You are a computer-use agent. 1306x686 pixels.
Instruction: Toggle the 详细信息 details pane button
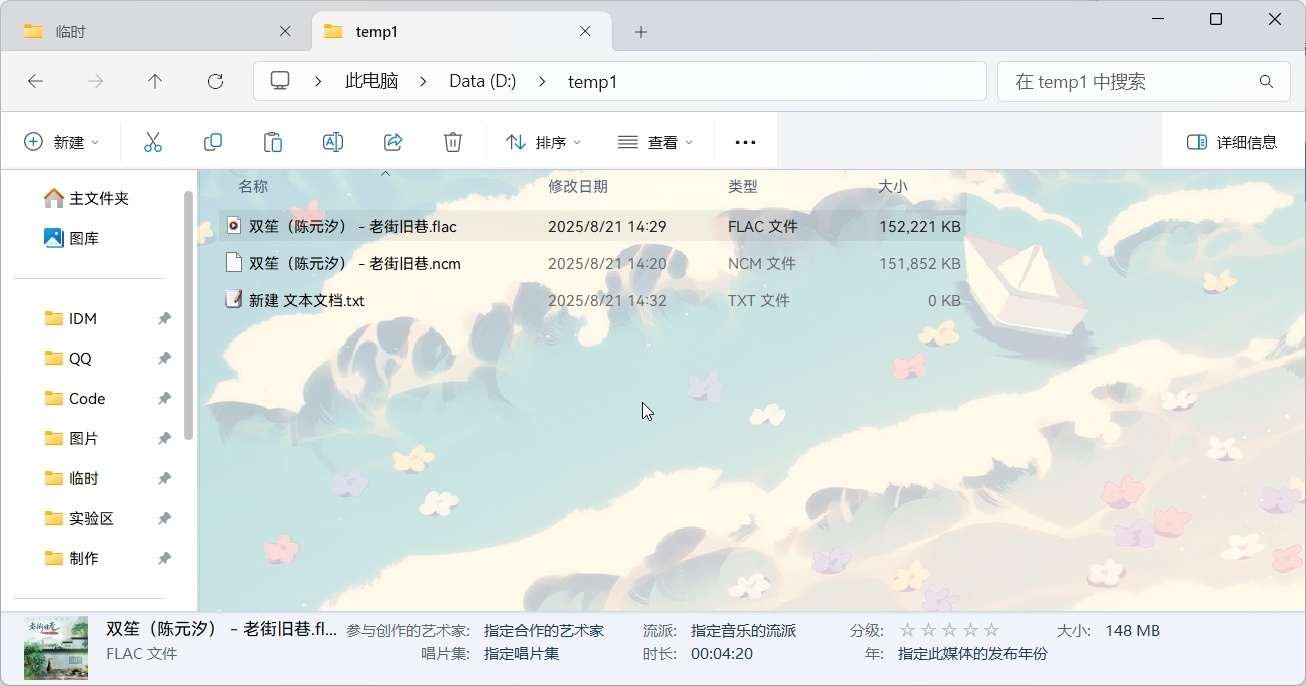click(1232, 142)
